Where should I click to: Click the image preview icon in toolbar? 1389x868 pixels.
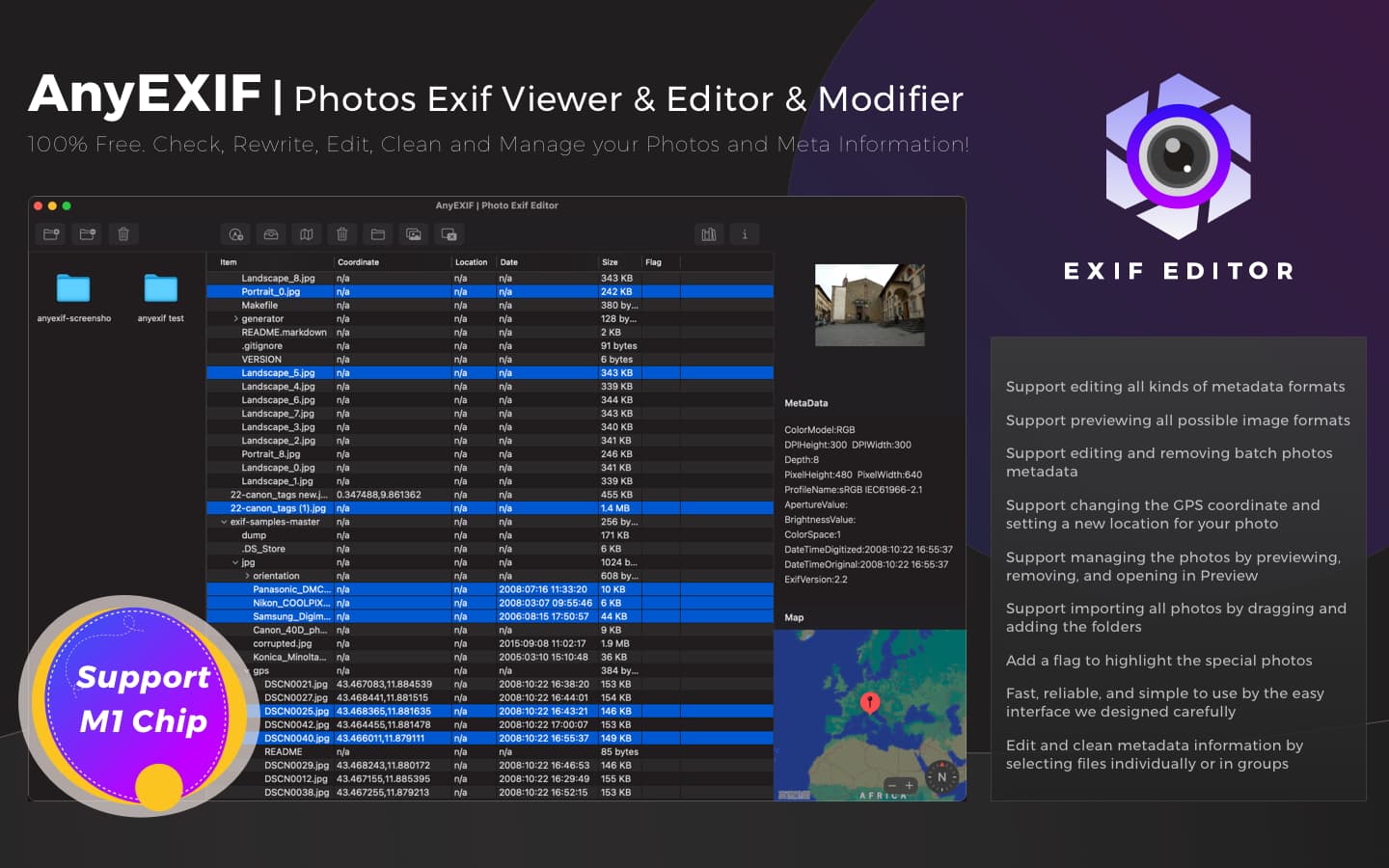coord(414,234)
